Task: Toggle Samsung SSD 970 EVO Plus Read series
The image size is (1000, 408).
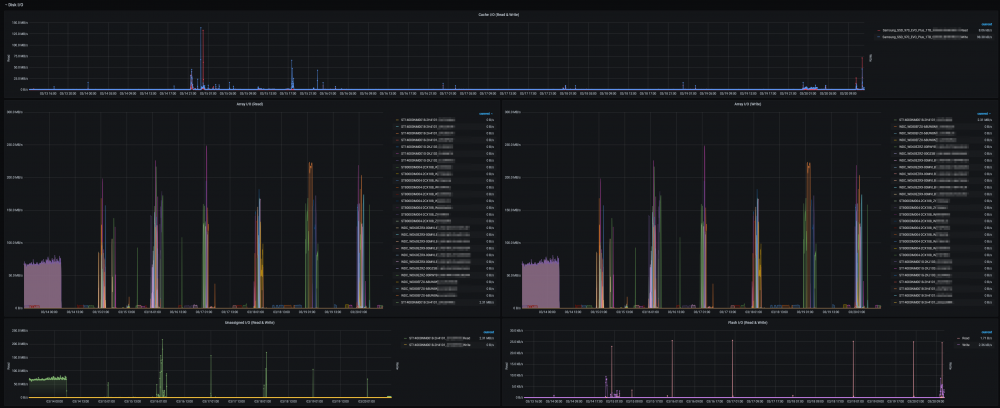Action: [x=925, y=30]
